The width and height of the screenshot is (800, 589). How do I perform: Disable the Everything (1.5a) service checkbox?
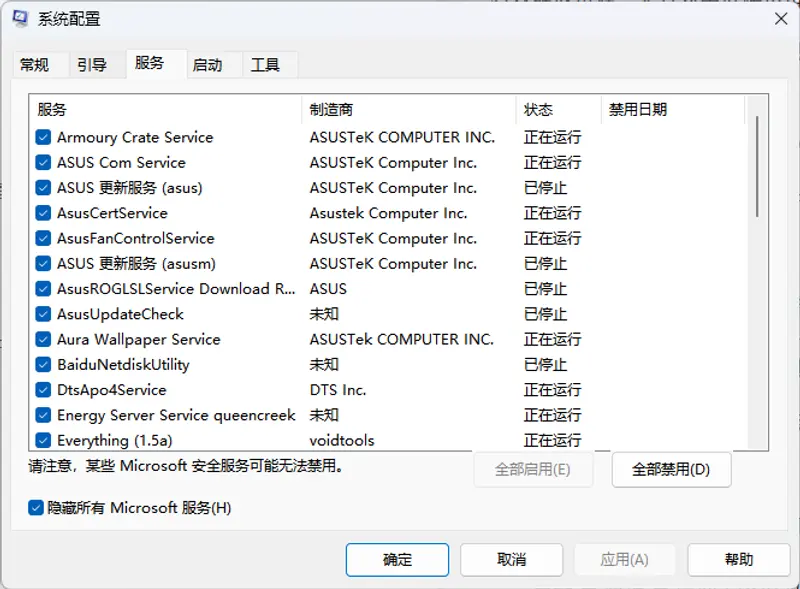44,440
